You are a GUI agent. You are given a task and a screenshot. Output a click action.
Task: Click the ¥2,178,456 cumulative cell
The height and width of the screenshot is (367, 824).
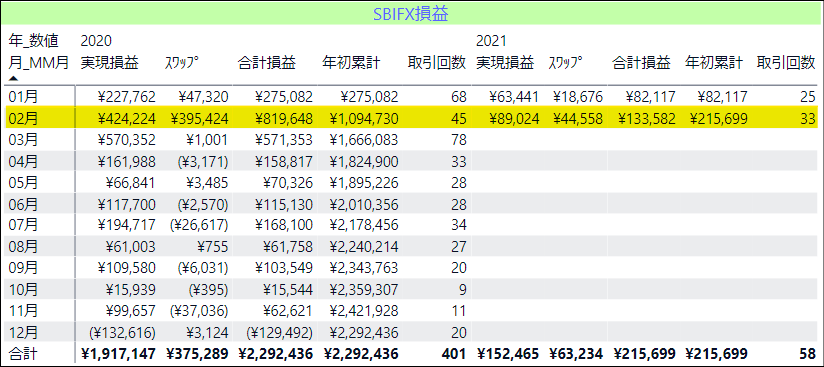coord(364,226)
